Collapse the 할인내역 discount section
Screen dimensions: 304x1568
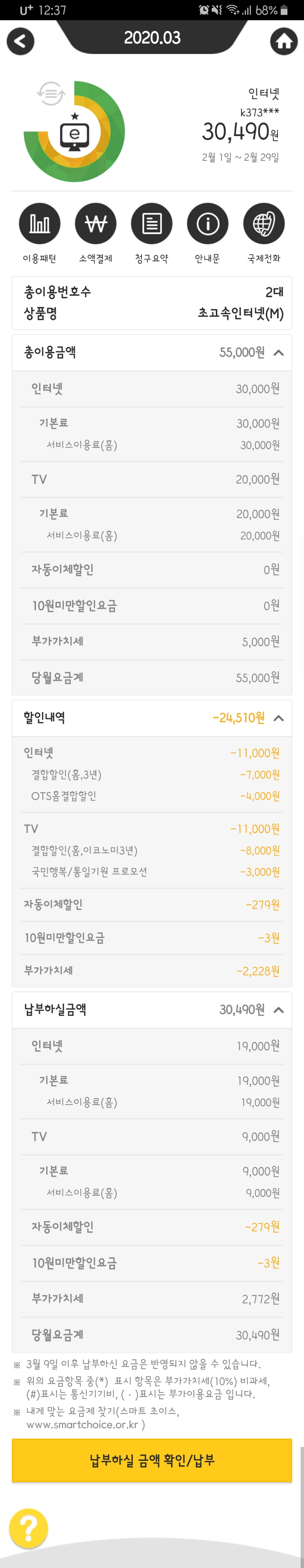pyautogui.click(x=278, y=718)
